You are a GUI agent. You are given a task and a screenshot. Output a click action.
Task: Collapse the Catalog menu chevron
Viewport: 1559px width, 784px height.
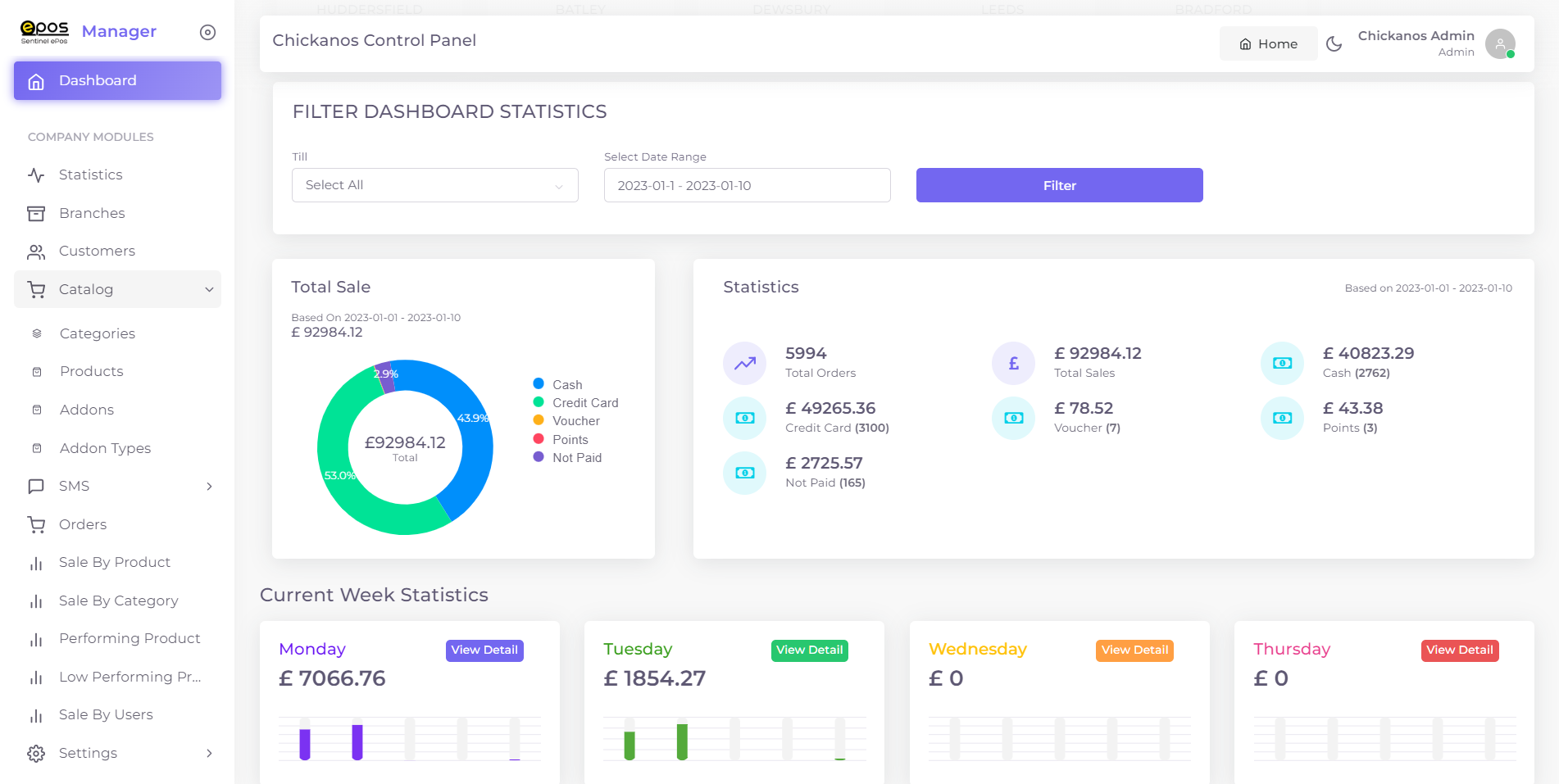click(209, 289)
